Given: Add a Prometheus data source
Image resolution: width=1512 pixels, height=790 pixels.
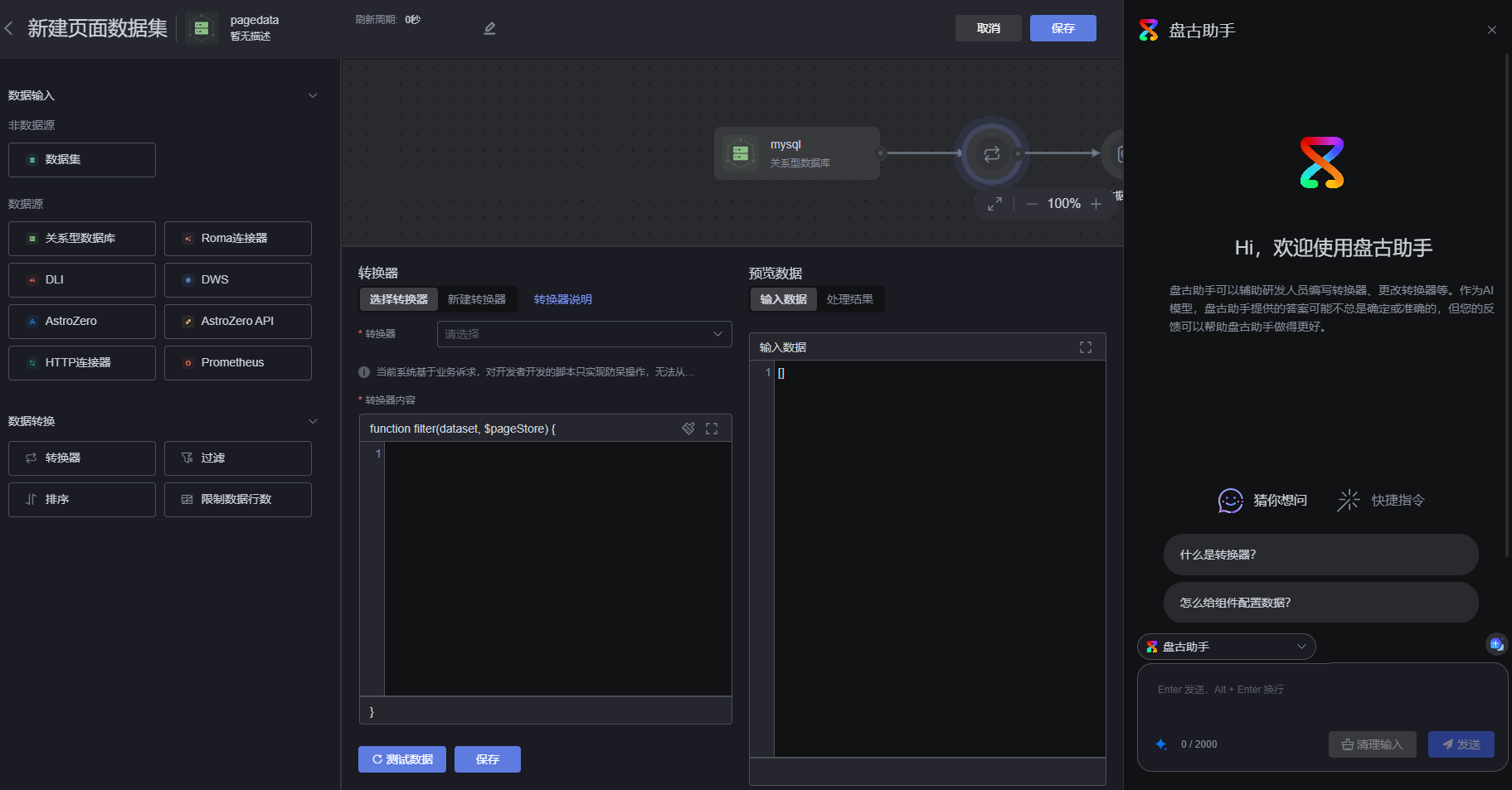Looking at the screenshot, I should tap(238, 363).
